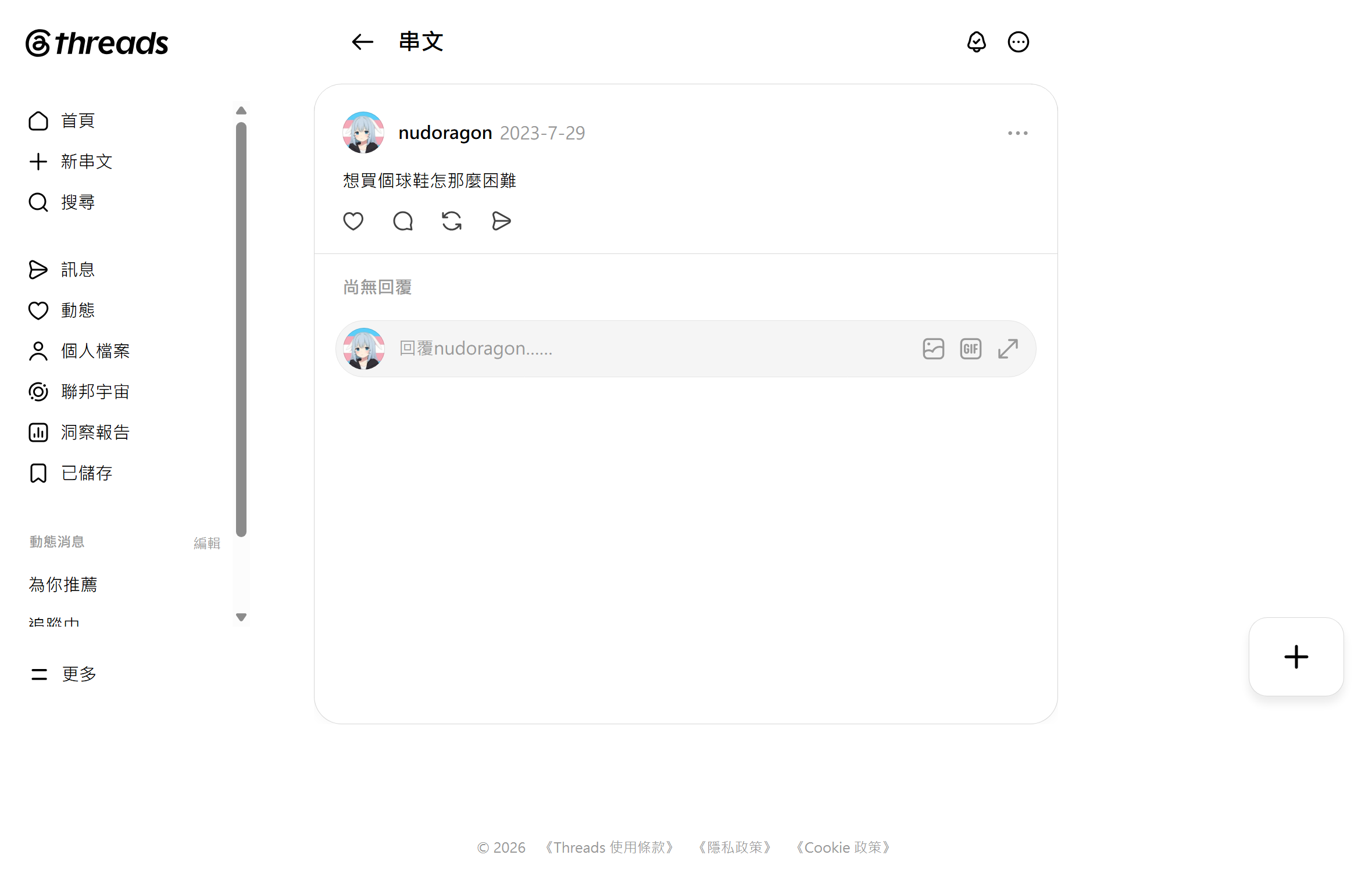Click the sidebar scrollbar thumb
Viewport: 1372px width, 887px height.
point(241,330)
